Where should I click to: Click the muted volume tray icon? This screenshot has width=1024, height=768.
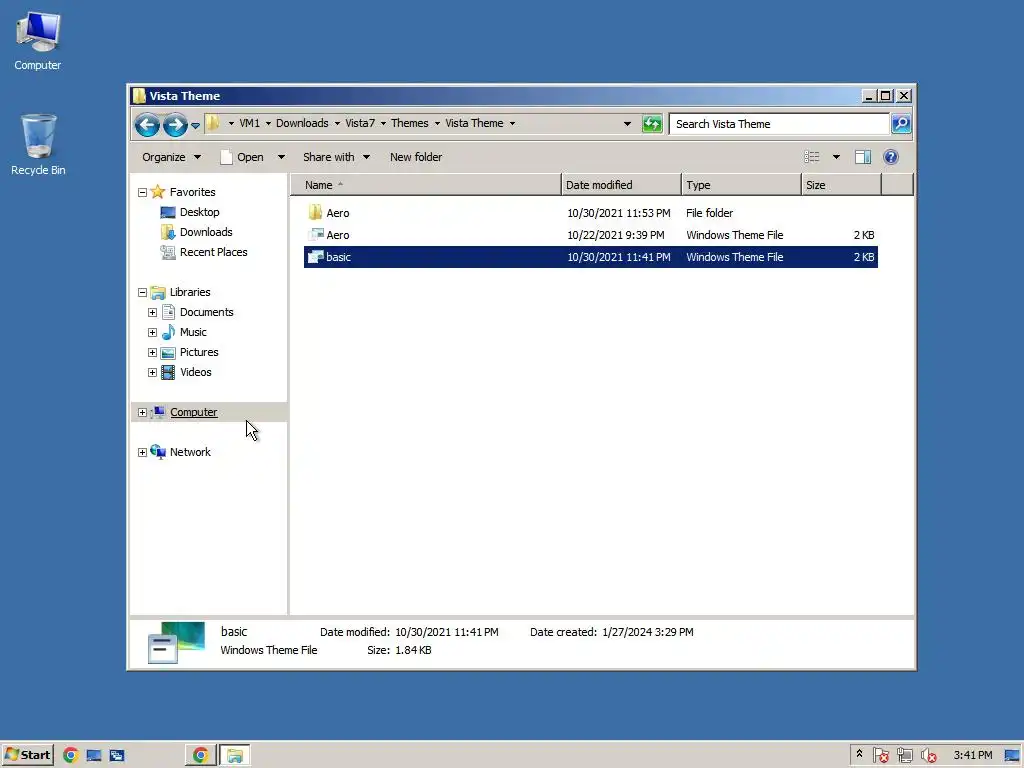[927, 756]
